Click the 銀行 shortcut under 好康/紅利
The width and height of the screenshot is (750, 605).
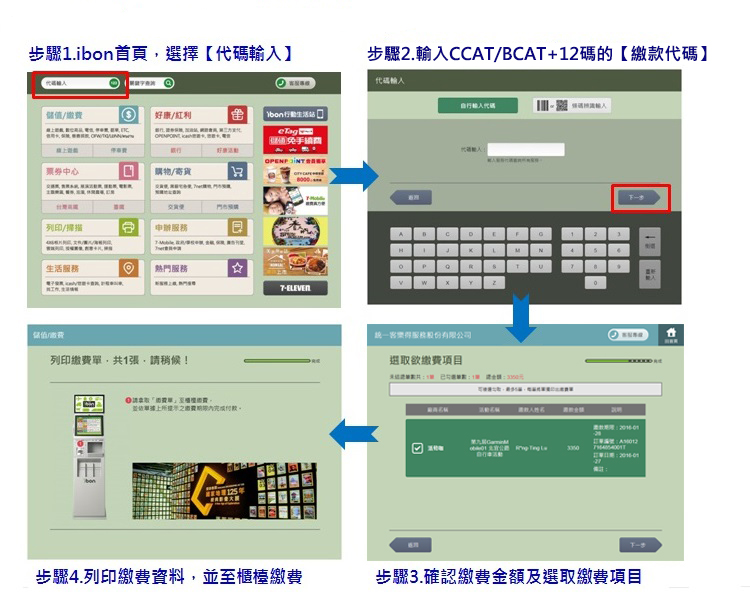pos(176,150)
